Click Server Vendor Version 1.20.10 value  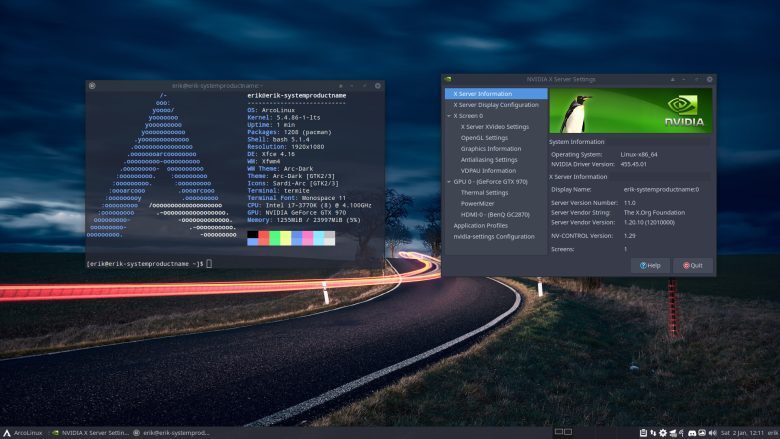click(649, 222)
